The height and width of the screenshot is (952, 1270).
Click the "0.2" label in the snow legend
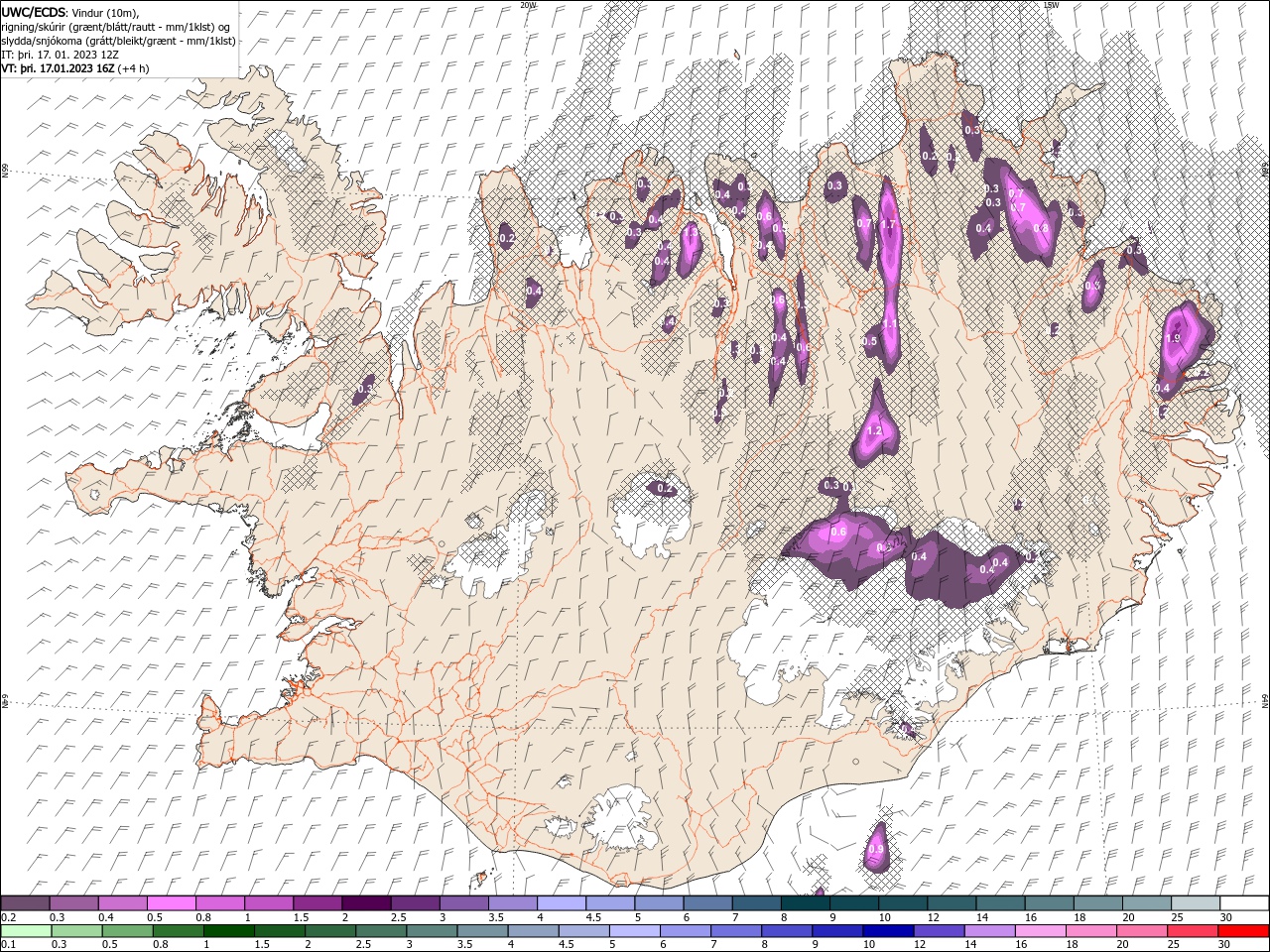point(8,917)
